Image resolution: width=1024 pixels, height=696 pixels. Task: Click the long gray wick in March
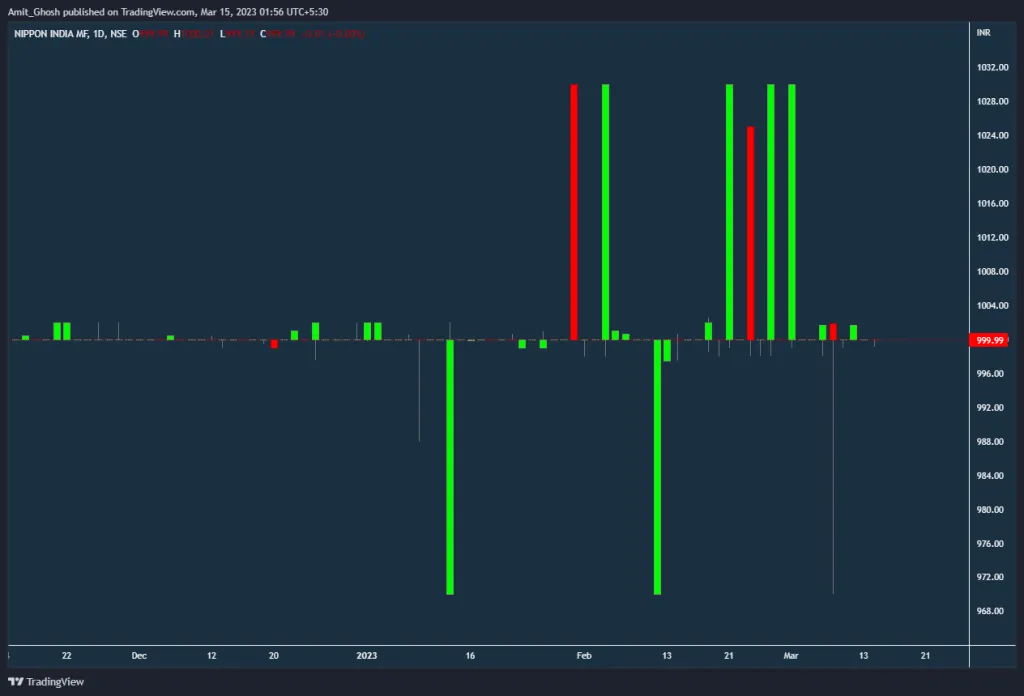833,470
